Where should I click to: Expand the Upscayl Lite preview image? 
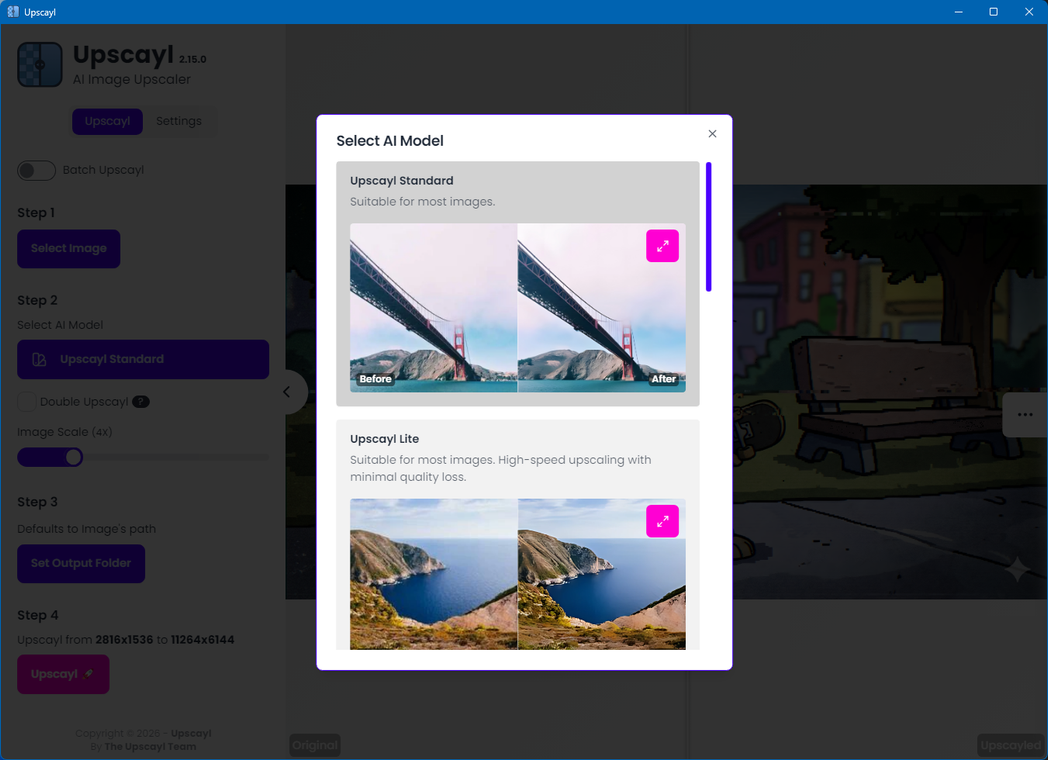(662, 521)
